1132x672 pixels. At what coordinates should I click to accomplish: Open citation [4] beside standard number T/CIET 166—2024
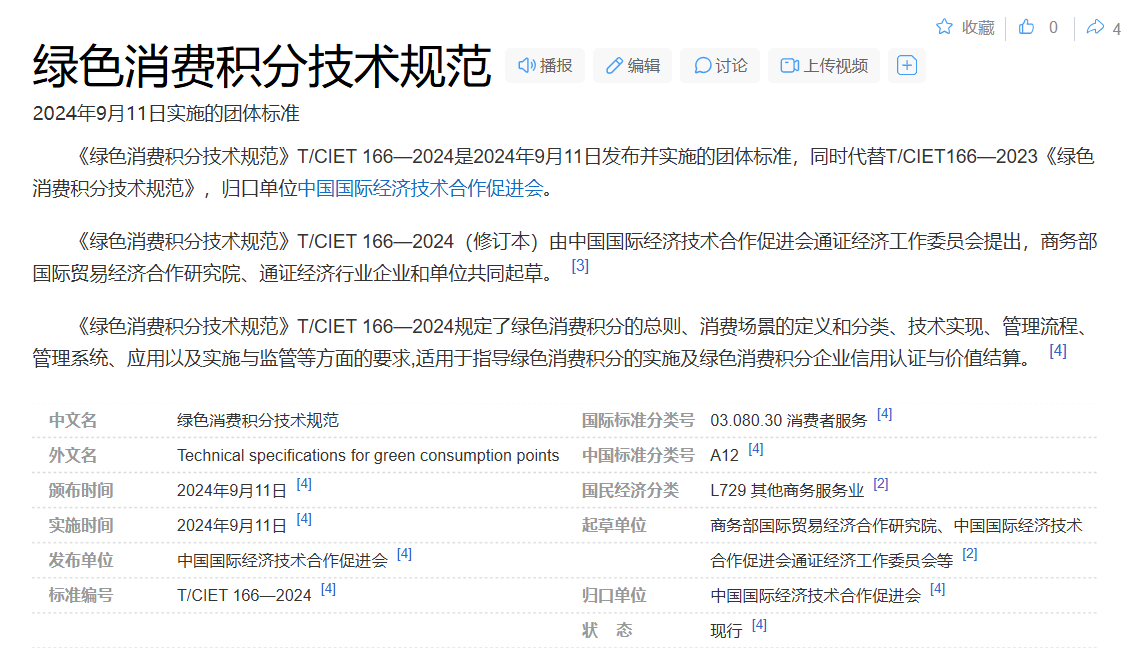point(327,588)
